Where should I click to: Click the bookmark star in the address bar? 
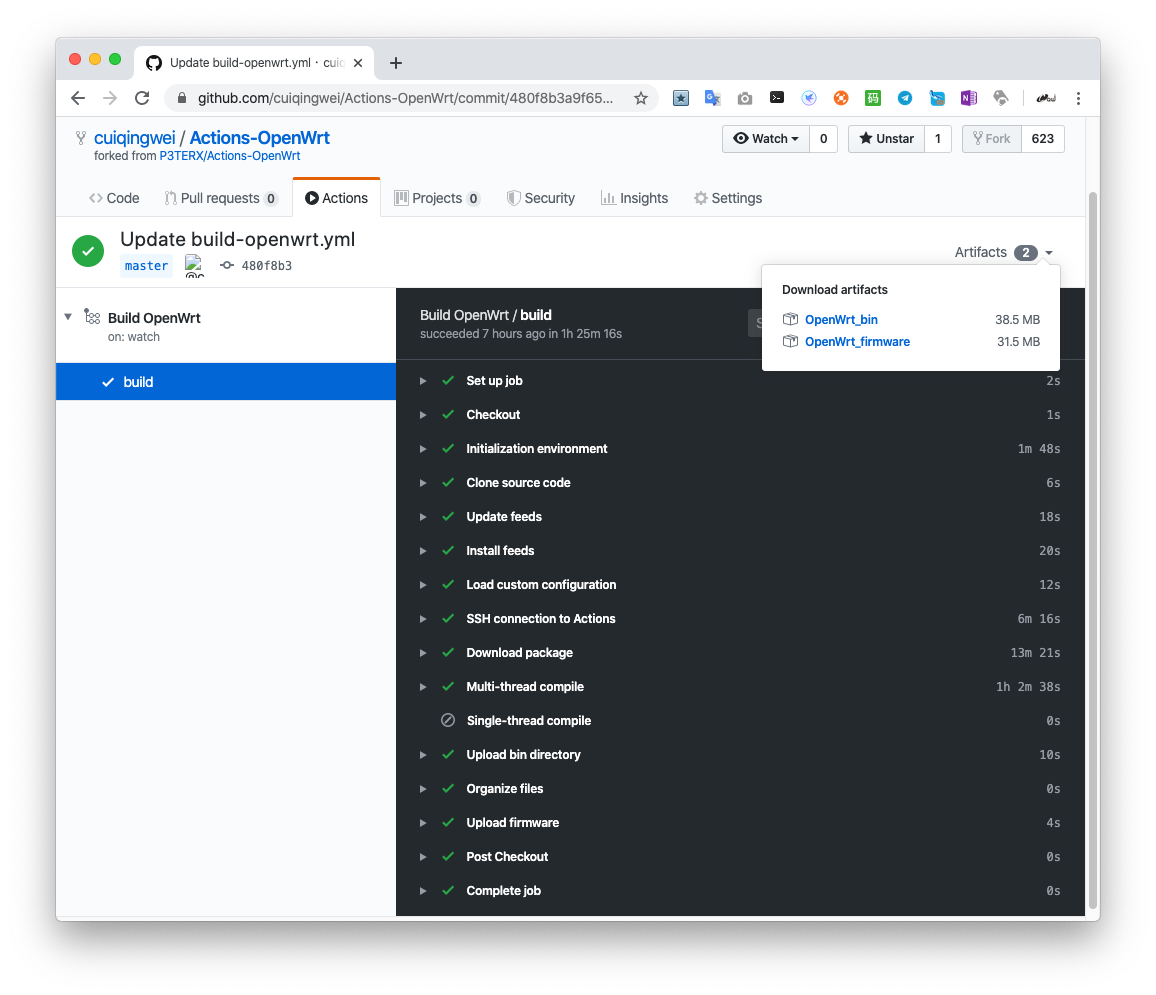[641, 98]
